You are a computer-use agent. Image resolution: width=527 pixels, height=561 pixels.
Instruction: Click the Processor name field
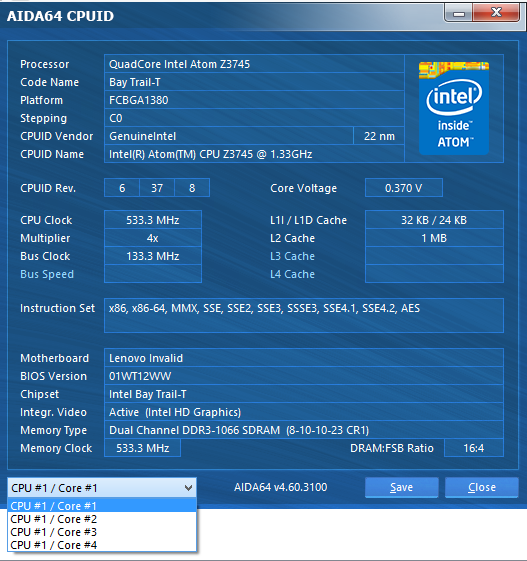tap(254, 64)
